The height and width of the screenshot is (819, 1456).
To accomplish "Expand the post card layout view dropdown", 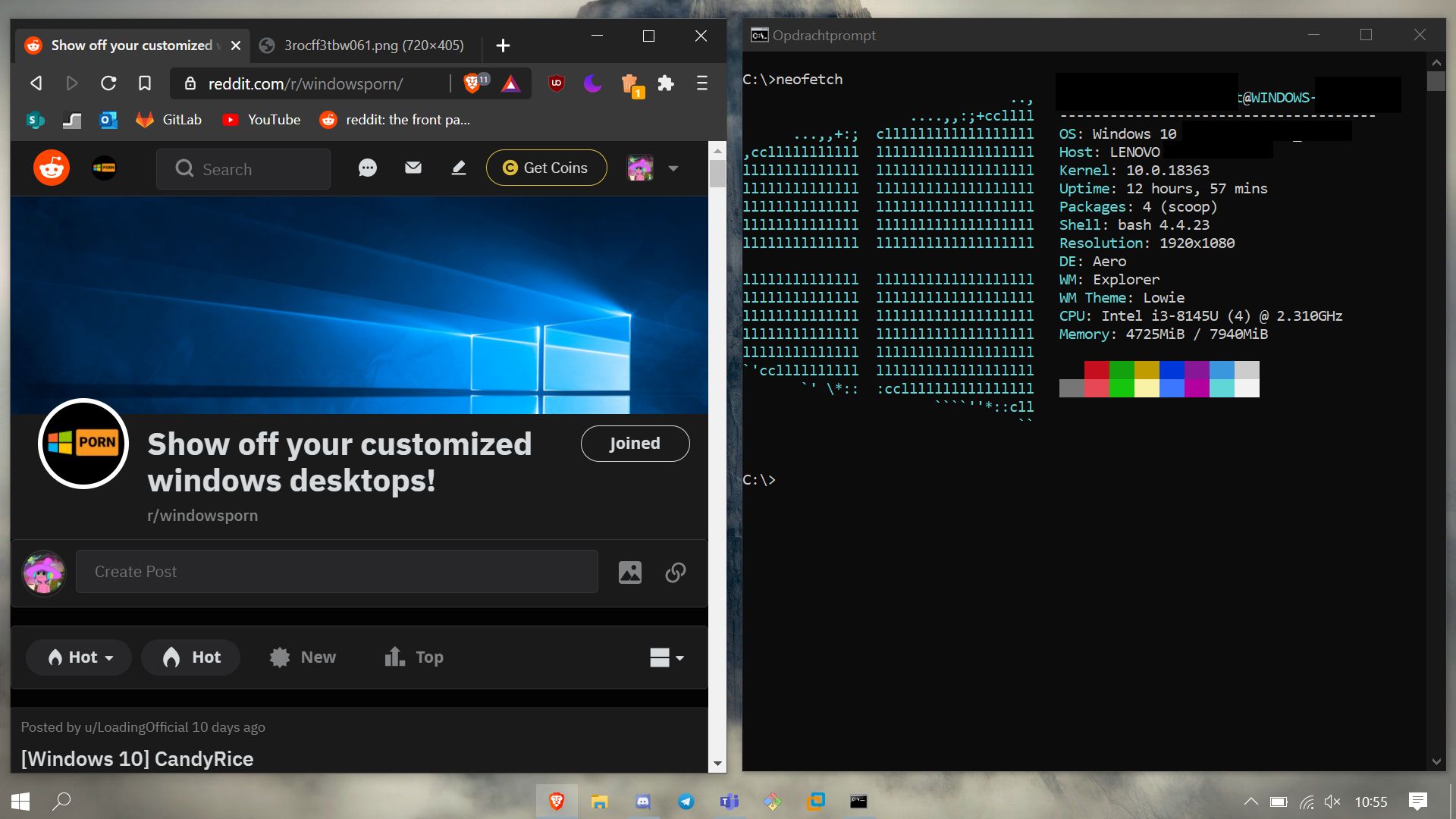I will click(x=665, y=657).
